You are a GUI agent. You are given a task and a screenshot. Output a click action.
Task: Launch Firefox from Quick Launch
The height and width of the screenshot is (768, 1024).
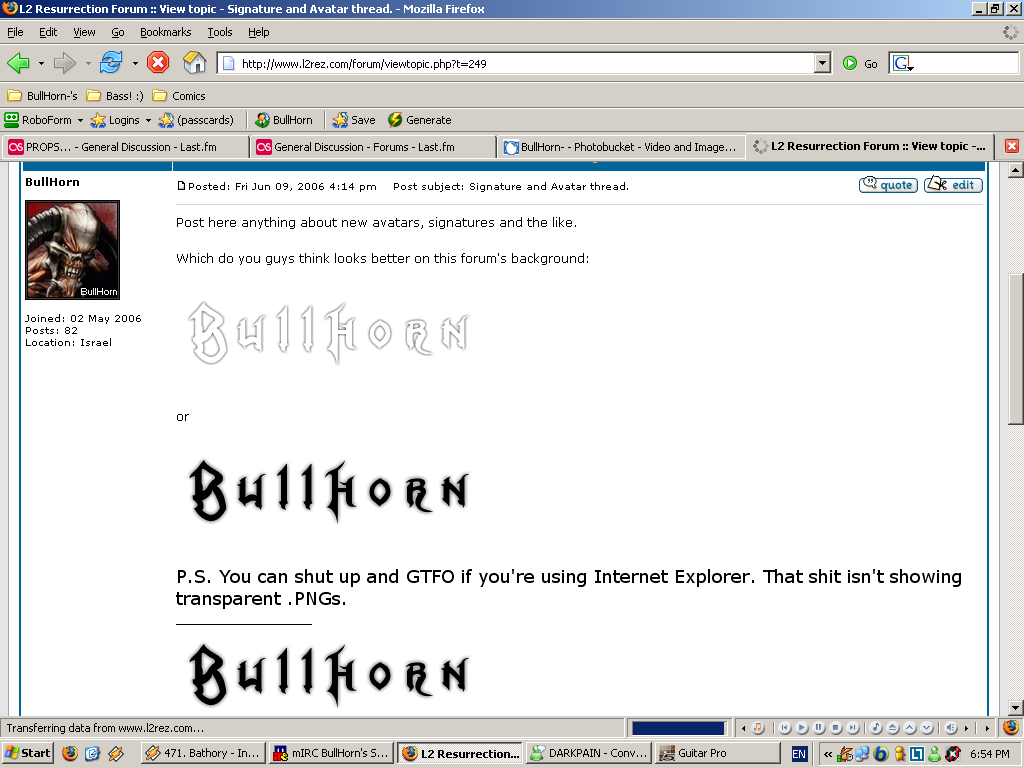point(70,753)
